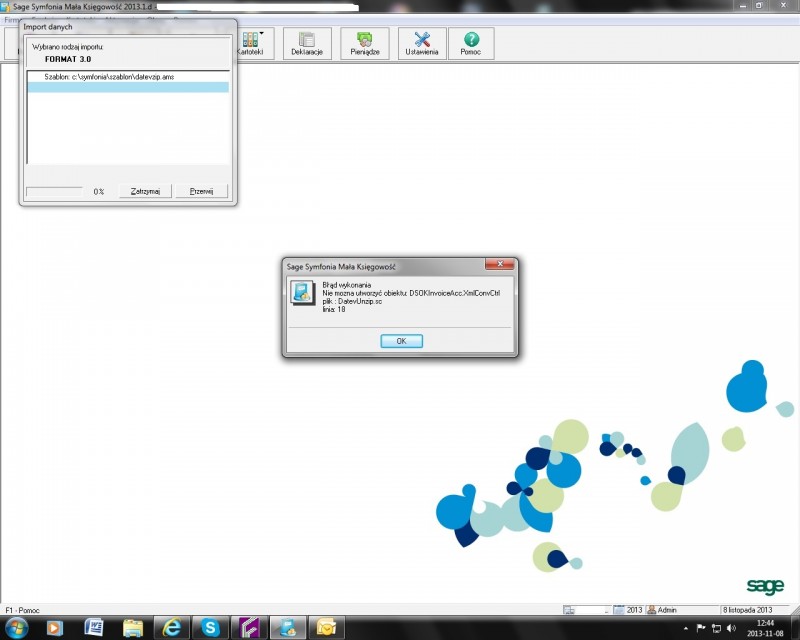Switch to Sage Symfonia taskbar button

[x=288, y=628]
